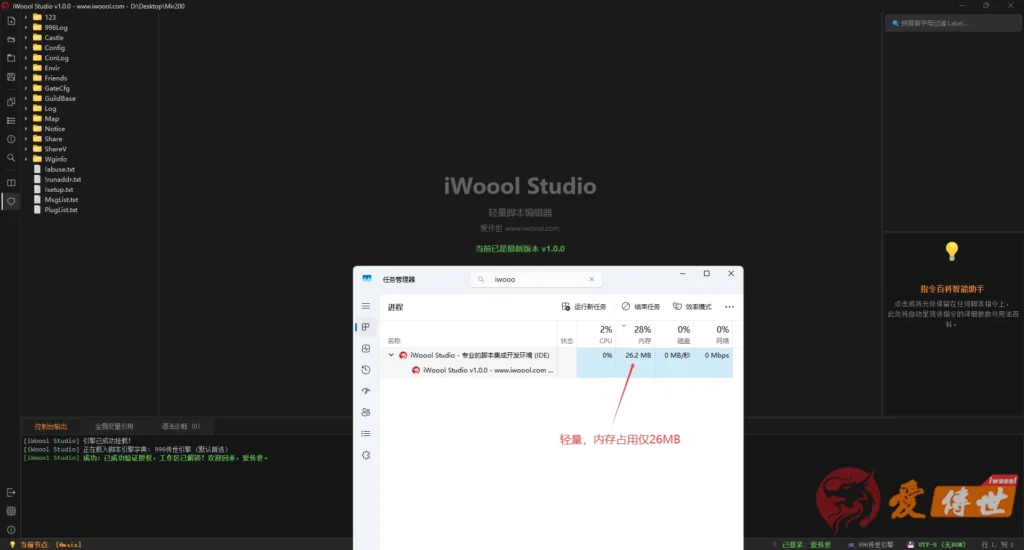The width and height of the screenshot is (1024, 550).
Task: Expand the 123 folder
Action: pos(26,18)
